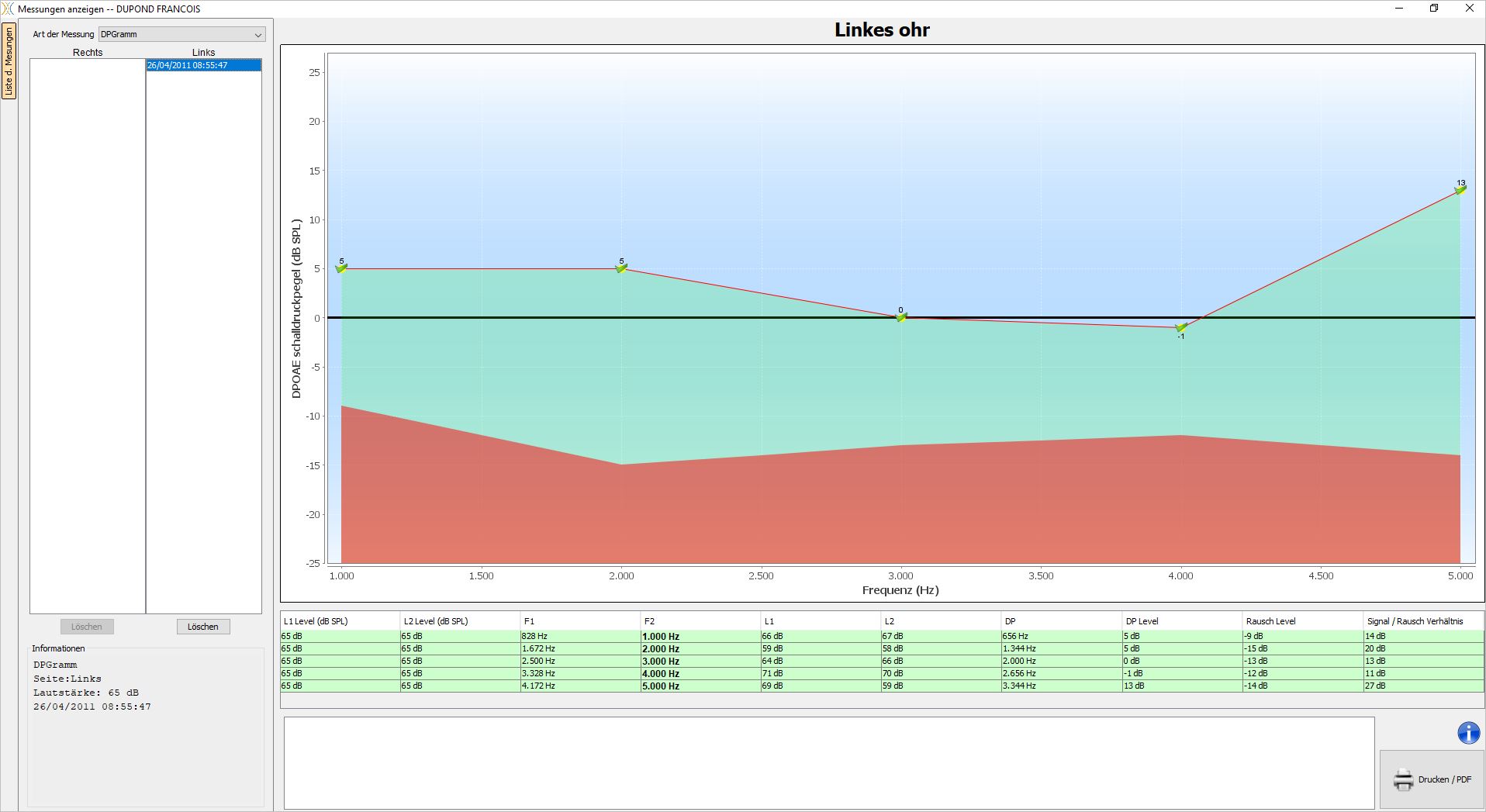Restore down the window
The height and width of the screenshot is (812, 1486).
pos(1434,9)
